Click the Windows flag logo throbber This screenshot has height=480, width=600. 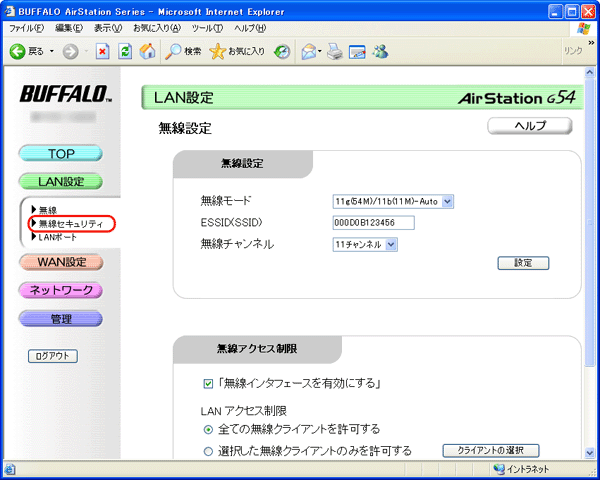(584, 28)
